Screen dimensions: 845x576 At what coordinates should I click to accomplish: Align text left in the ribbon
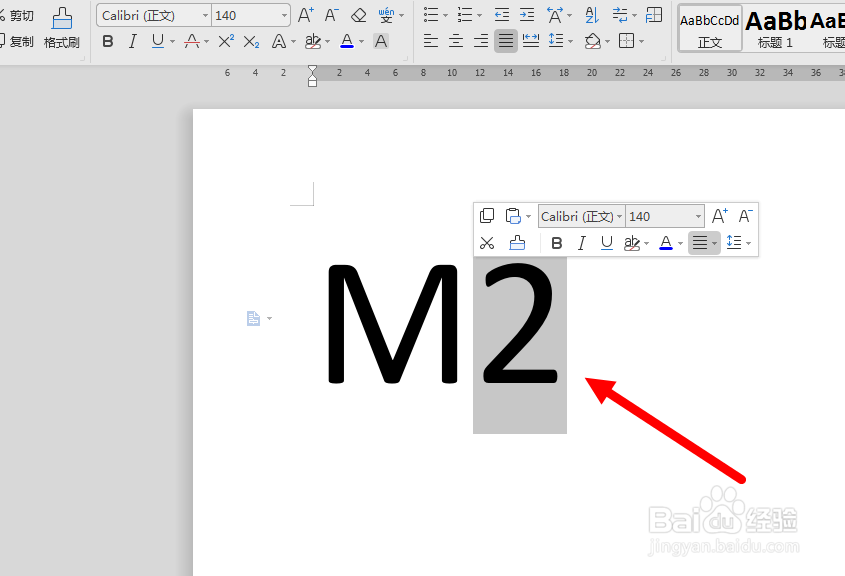(x=431, y=41)
